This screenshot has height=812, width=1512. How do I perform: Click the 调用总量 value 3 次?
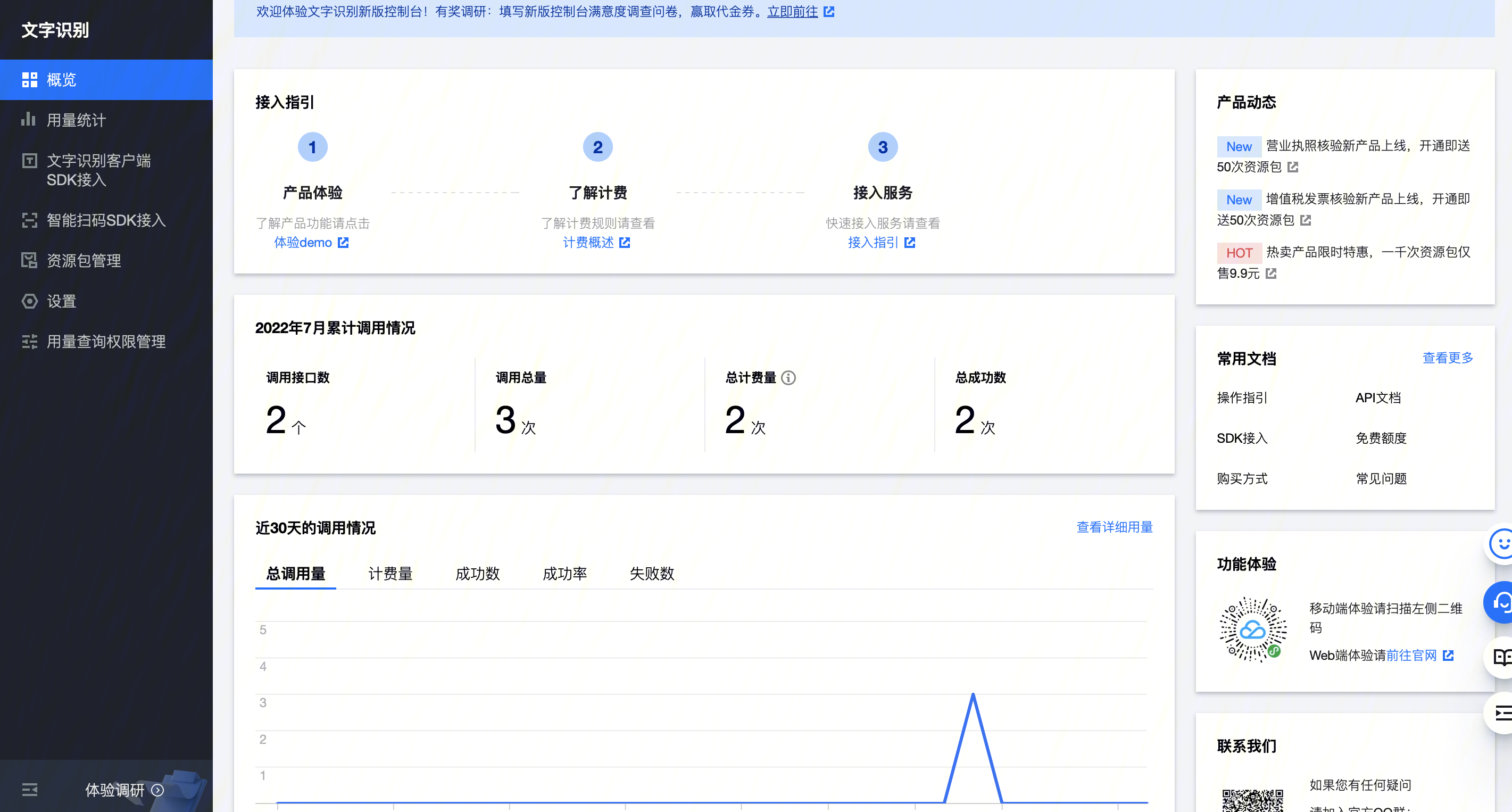click(x=516, y=420)
